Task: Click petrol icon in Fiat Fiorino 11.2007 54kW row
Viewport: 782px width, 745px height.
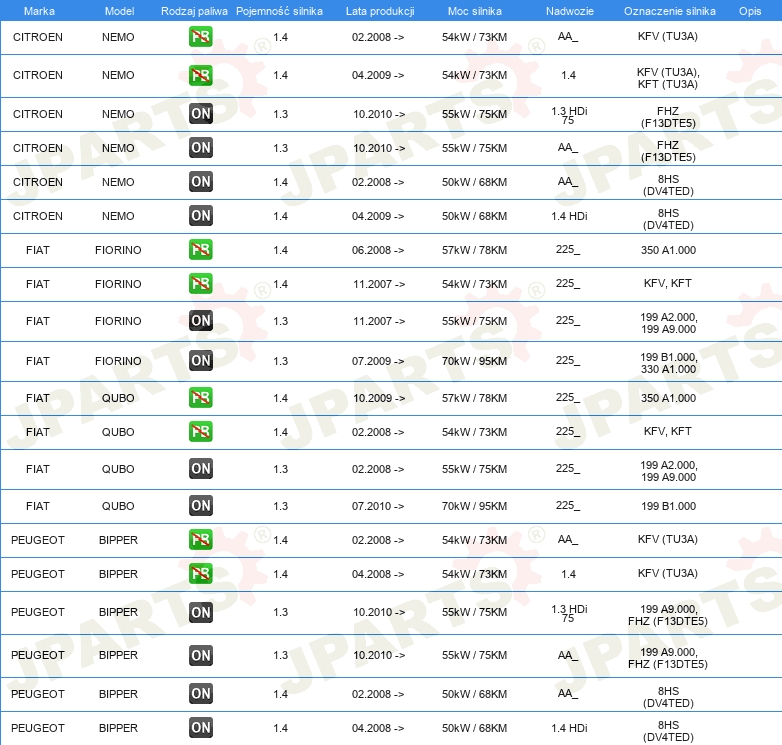Action: tap(200, 284)
